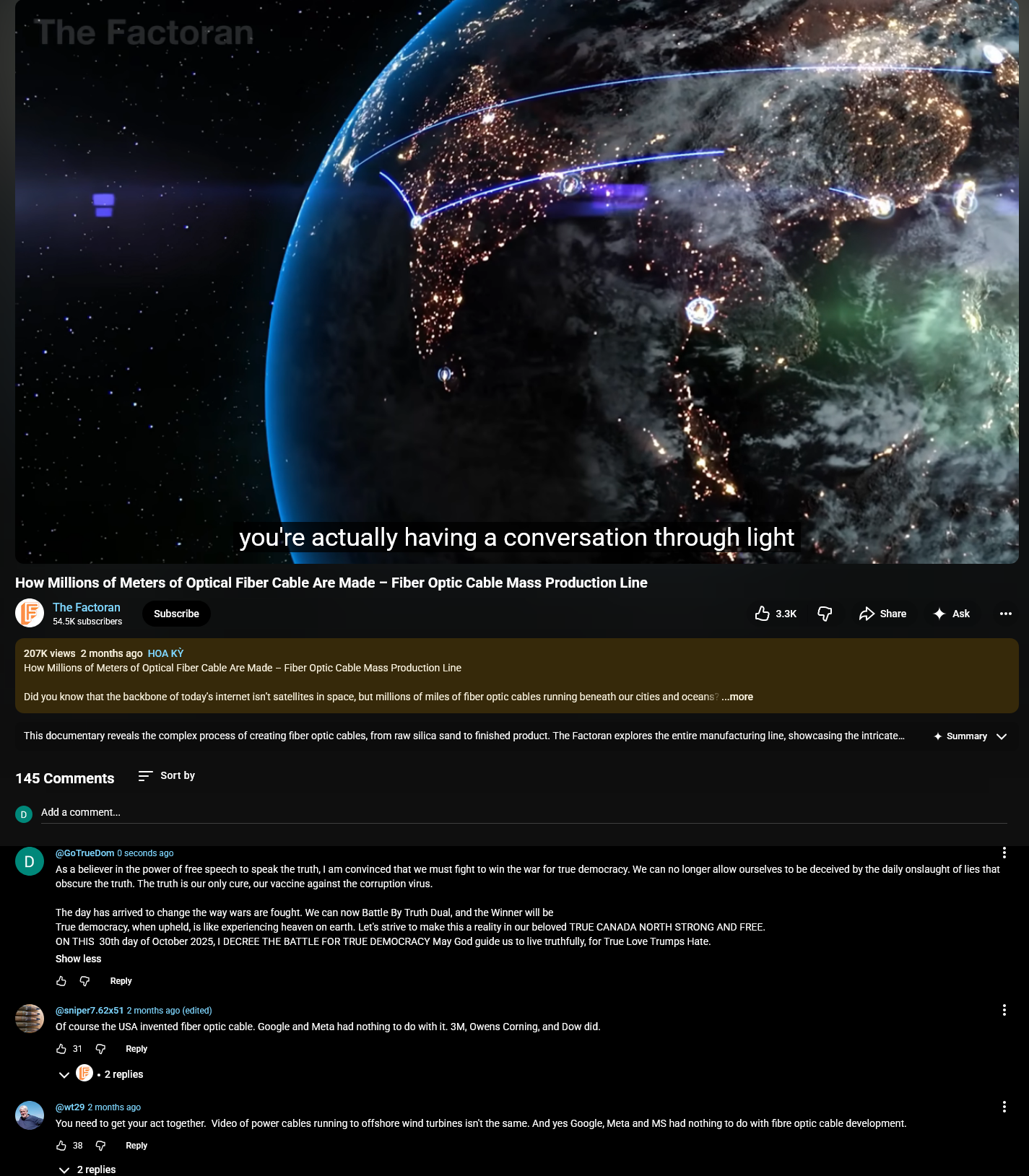Open the Ask AI assistant button
Viewport: 1029px width, 1176px height.
[951, 614]
